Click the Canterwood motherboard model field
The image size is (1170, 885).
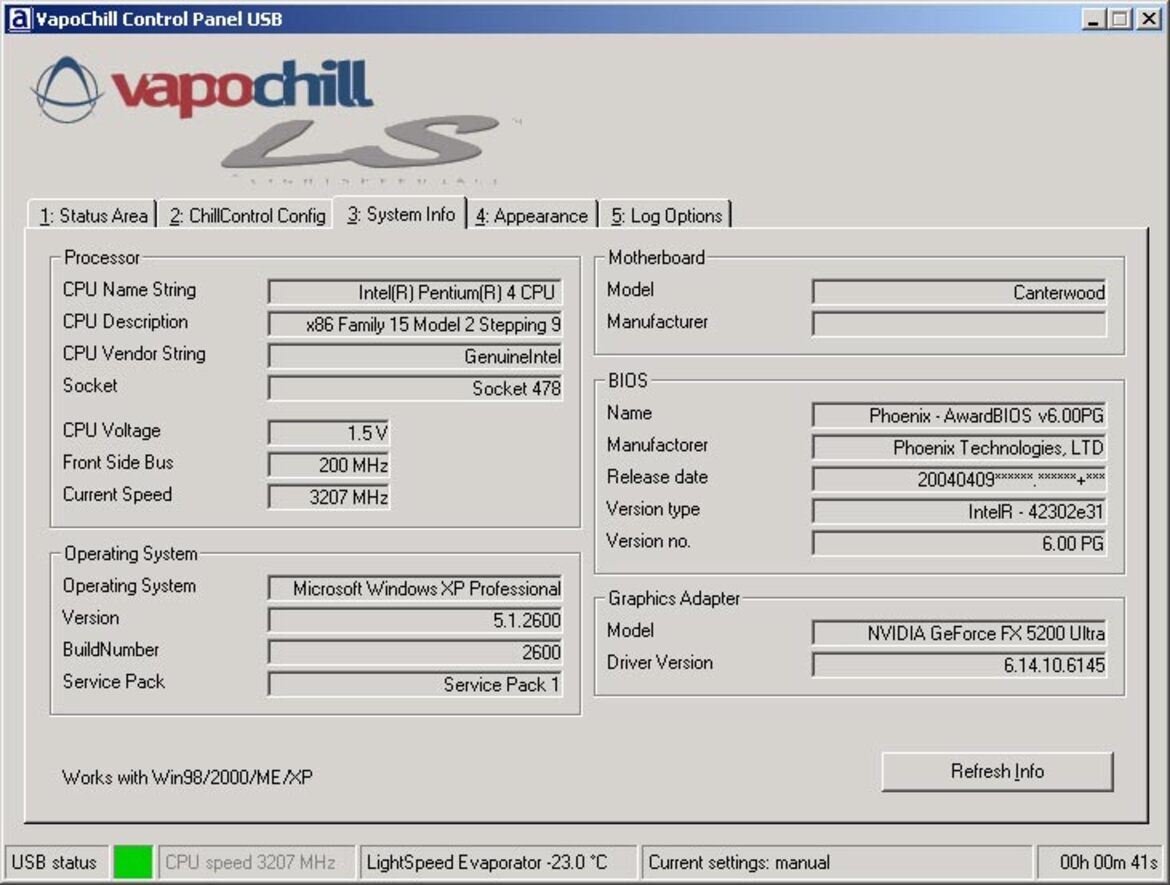click(959, 292)
